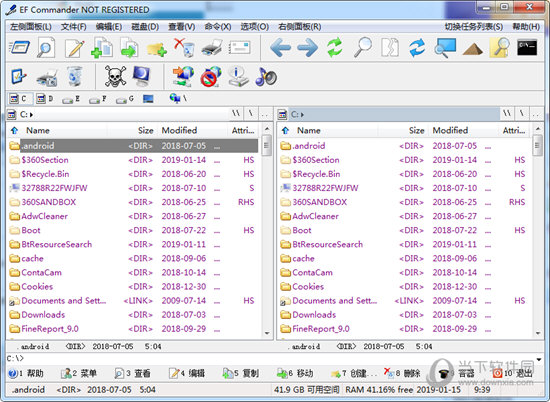
Task: Click right panel scrollbar up arrow
Action: [x=538, y=129]
